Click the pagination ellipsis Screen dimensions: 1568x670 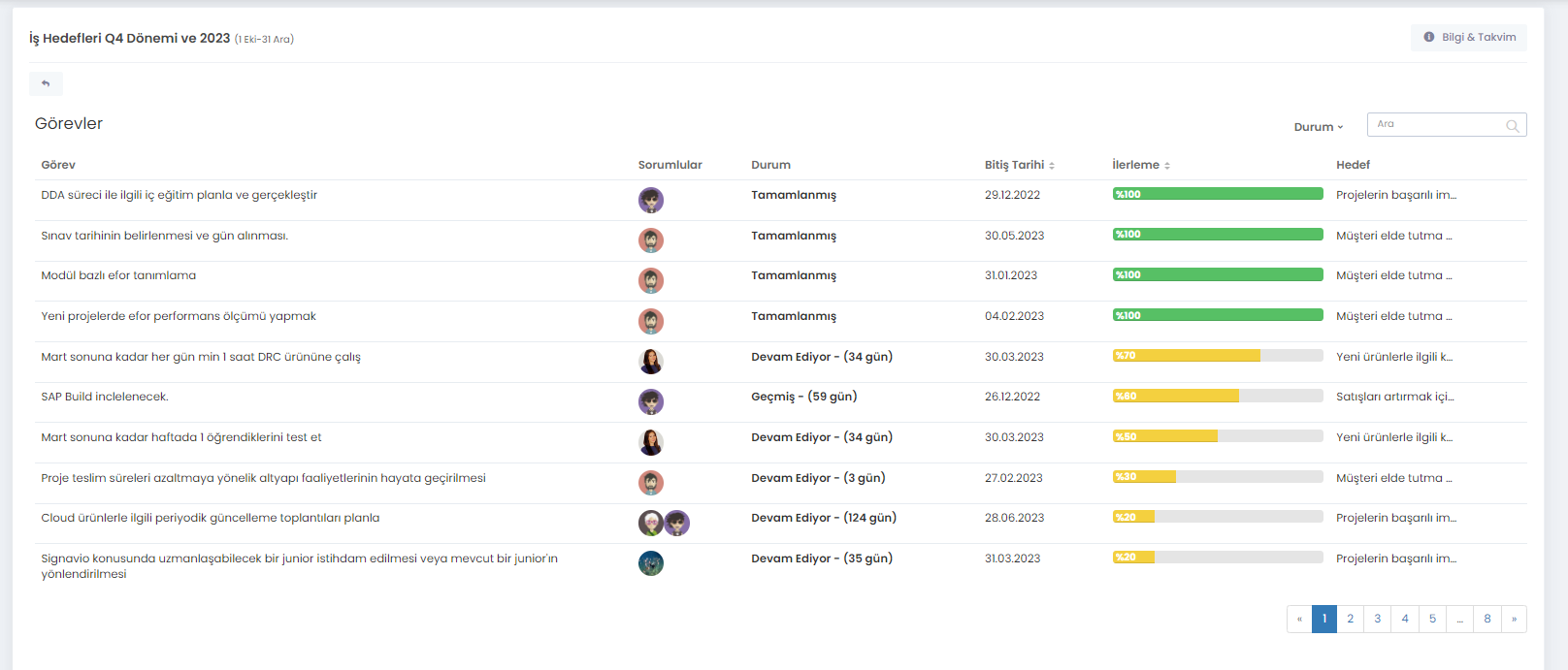(1459, 619)
